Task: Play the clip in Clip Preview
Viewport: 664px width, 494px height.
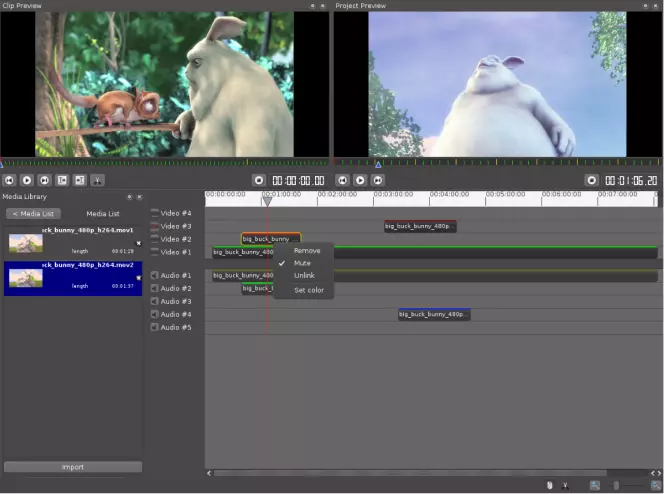Action: (x=27, y=180)
